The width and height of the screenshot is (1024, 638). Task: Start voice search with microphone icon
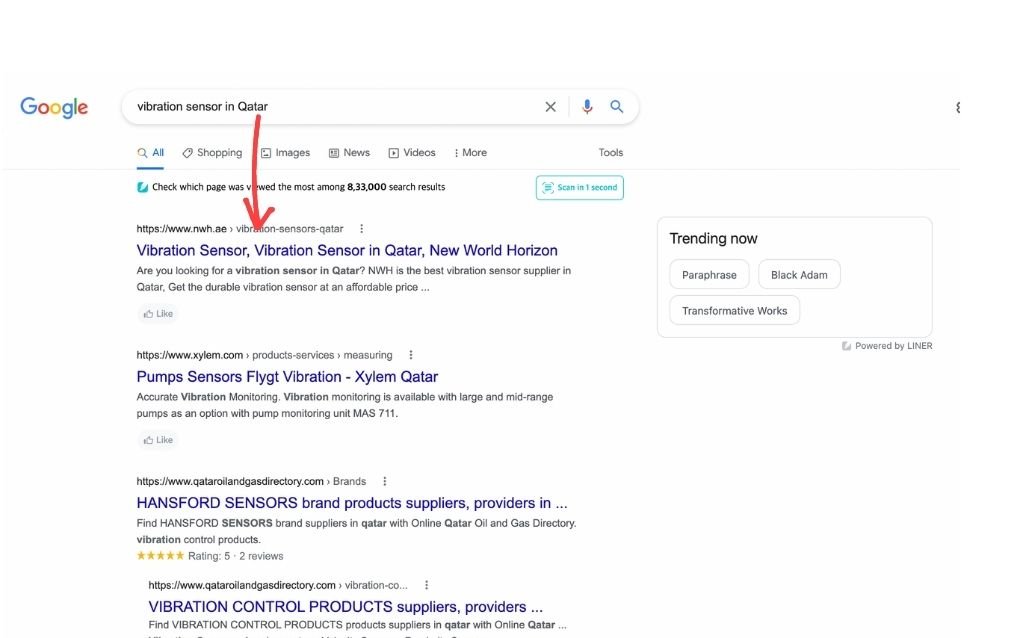(x=587, y=107)
